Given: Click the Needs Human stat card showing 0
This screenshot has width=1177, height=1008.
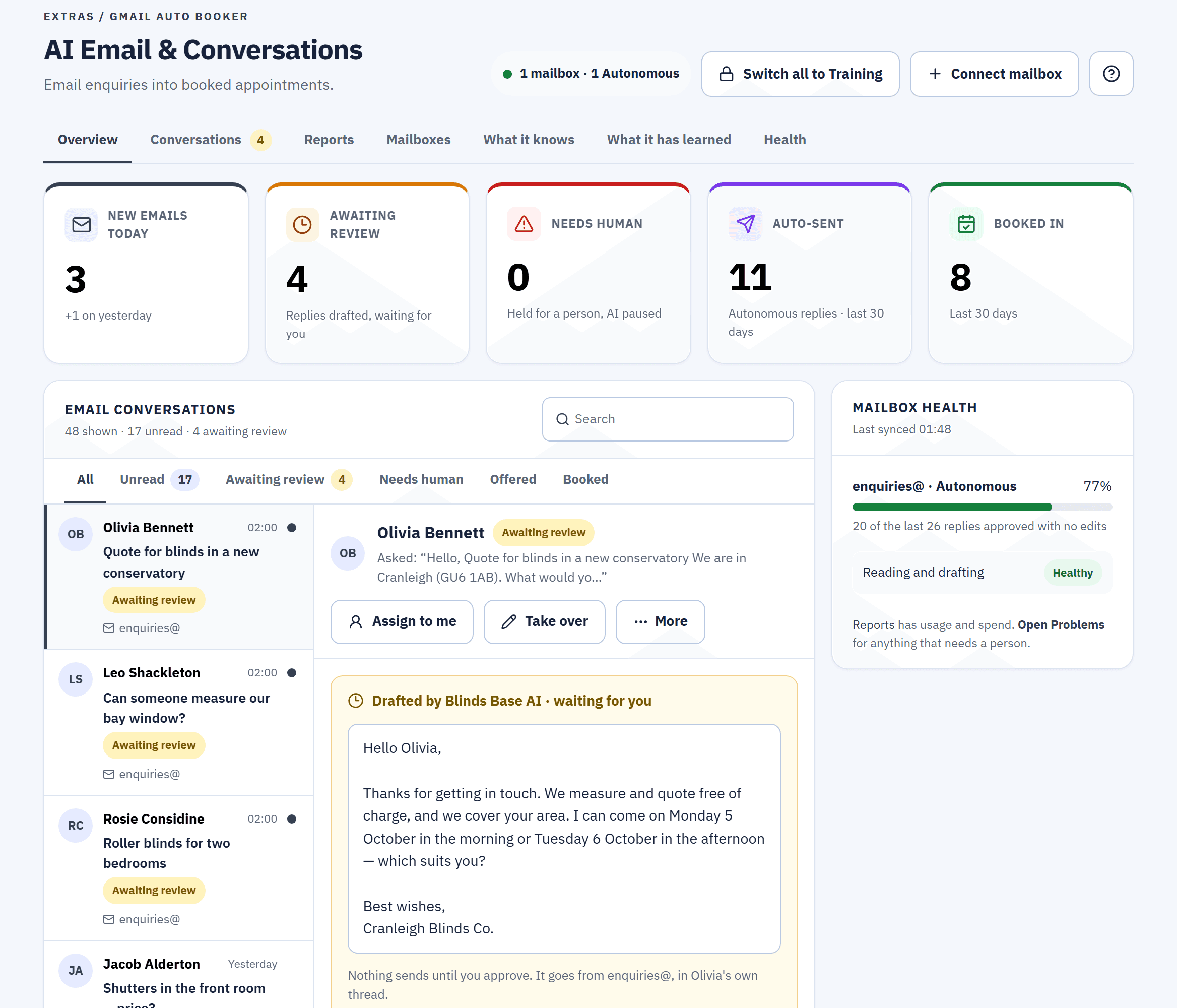Looking at the screenshot, I should click(588, 273).
